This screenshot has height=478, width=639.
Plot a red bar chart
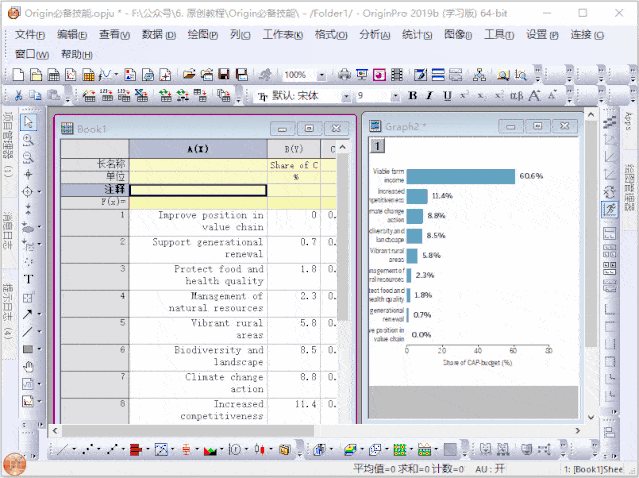[136, 450]
